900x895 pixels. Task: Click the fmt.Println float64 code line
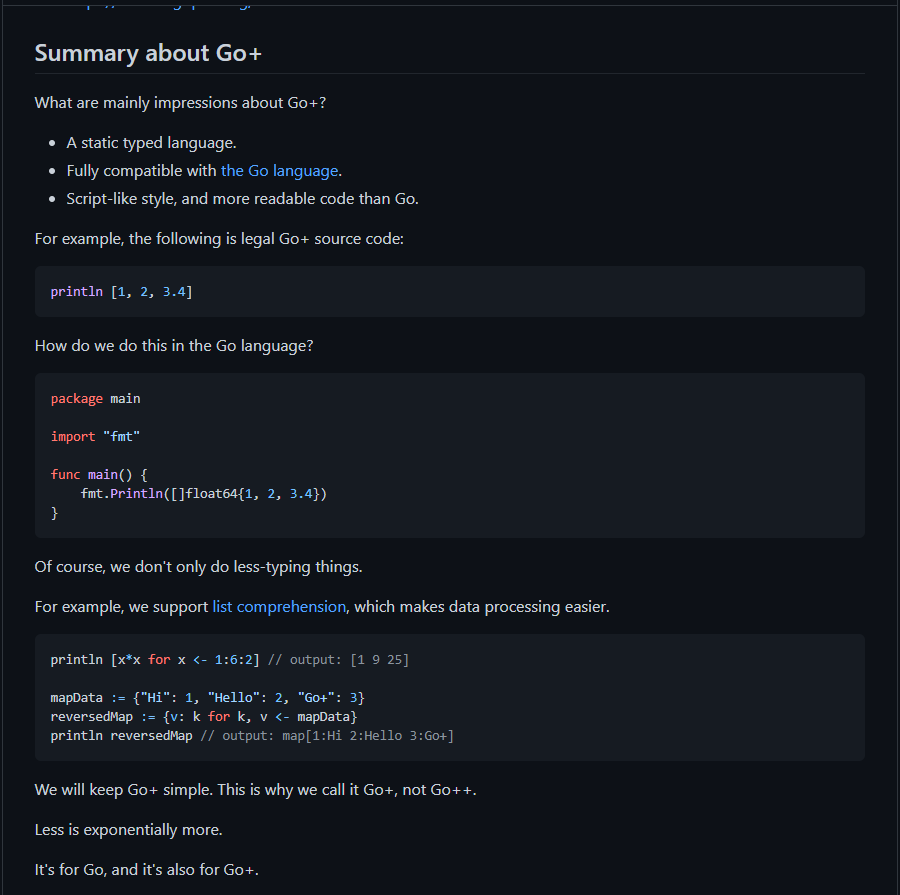click(x=203, y=494)
